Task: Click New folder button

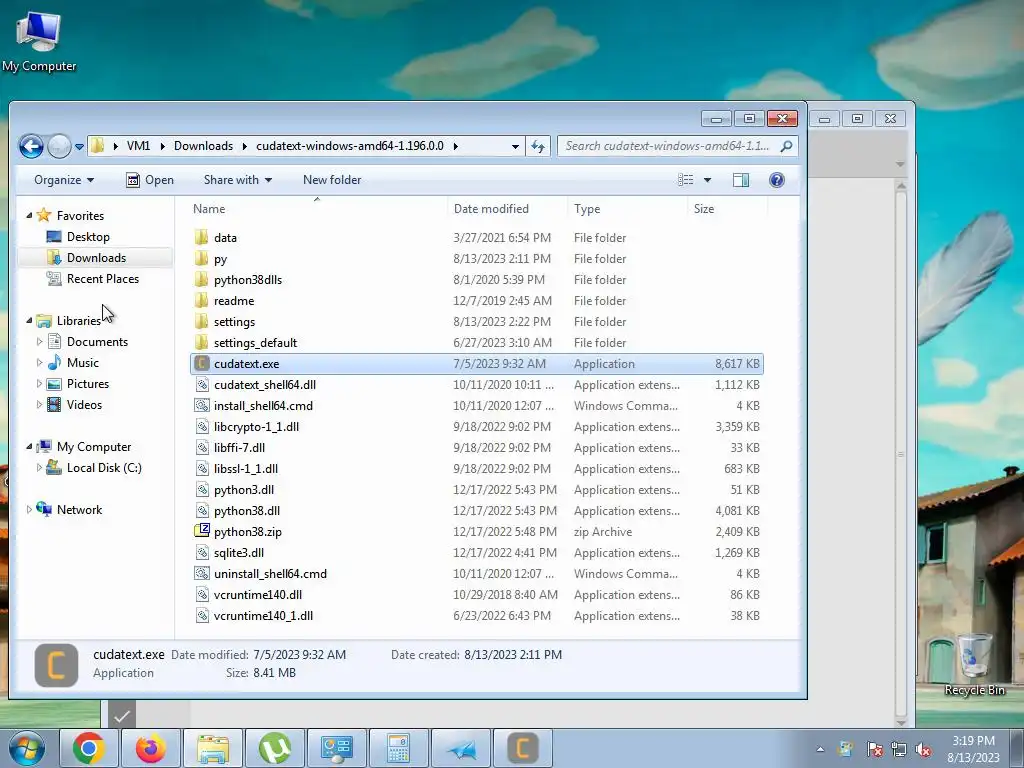Action: (332, 180)
